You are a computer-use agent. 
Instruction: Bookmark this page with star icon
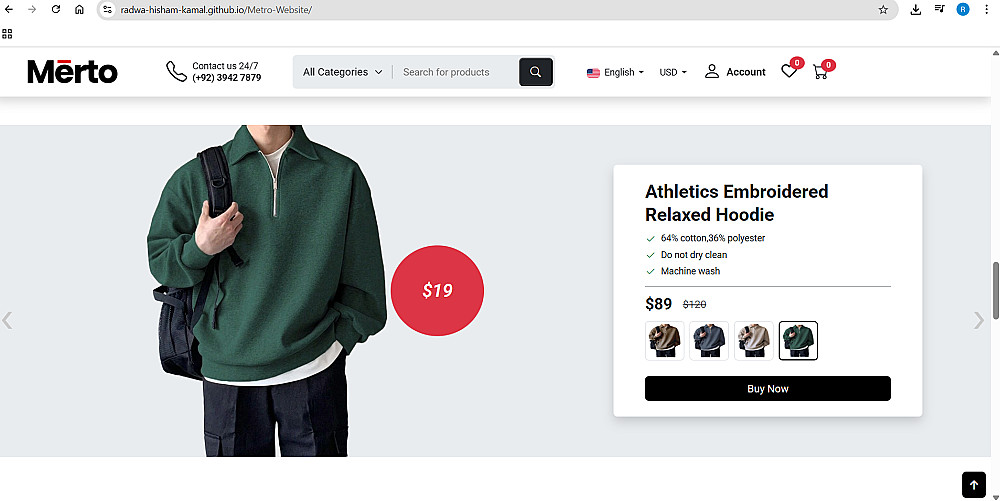(883, 9)
